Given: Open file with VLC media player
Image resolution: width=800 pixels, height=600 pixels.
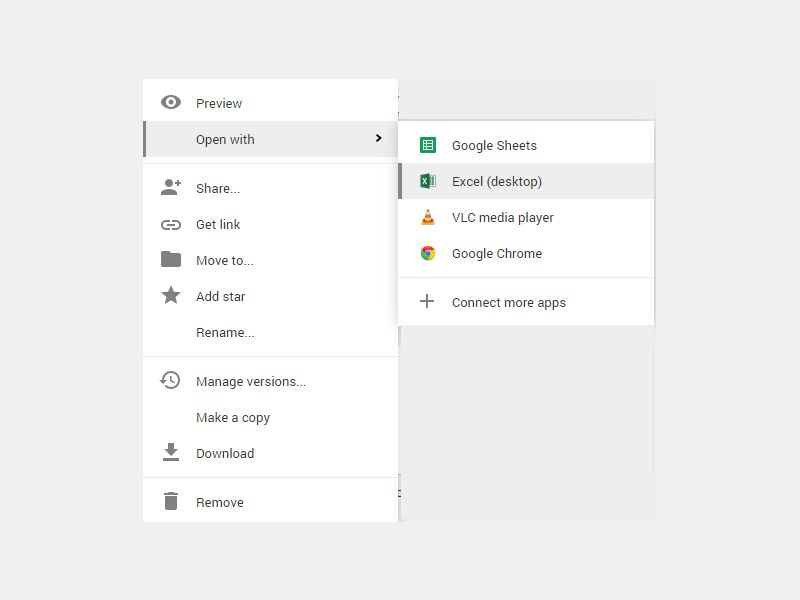Looking at the screenshot, I should pos(526,217).
